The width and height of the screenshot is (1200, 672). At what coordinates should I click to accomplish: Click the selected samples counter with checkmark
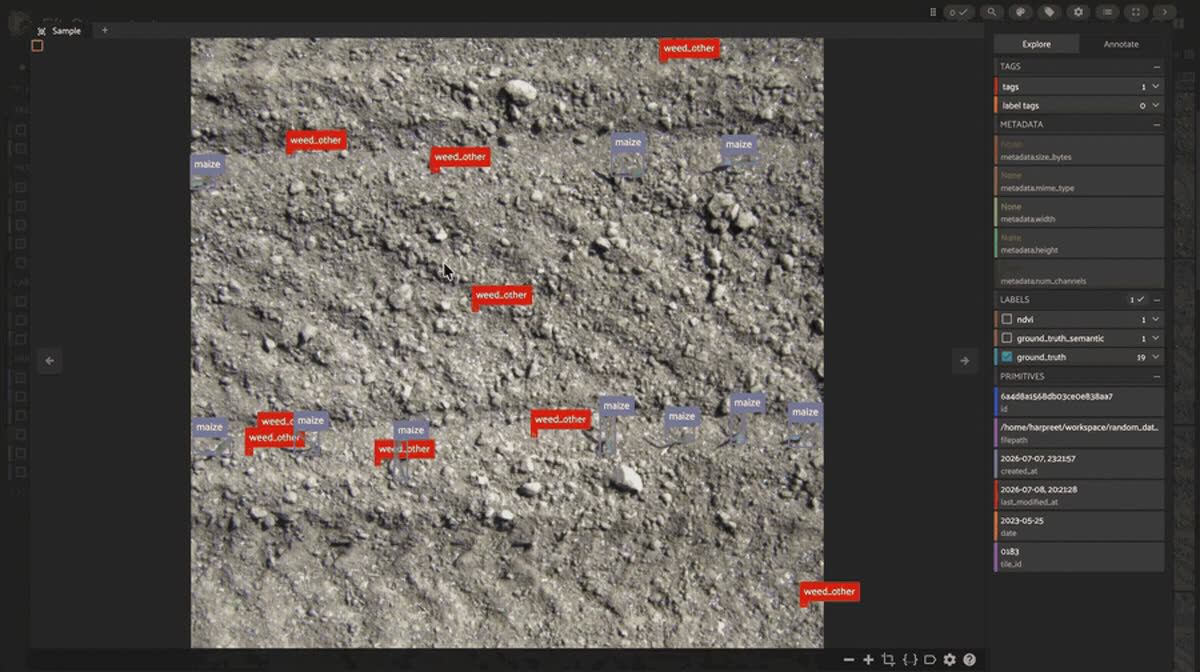click(959, 12)
